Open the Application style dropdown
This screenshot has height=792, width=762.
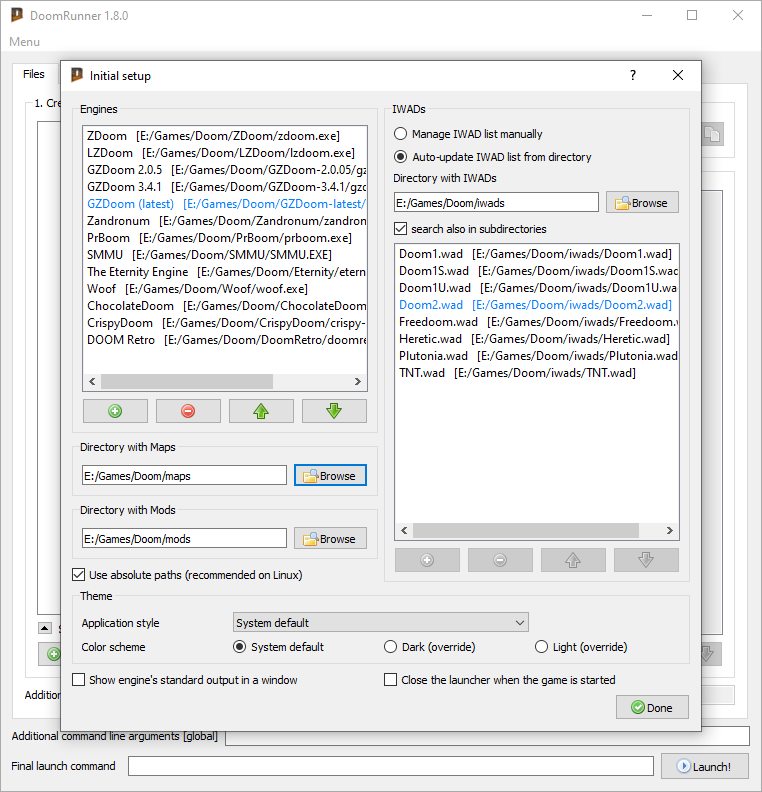click(381, 623)
